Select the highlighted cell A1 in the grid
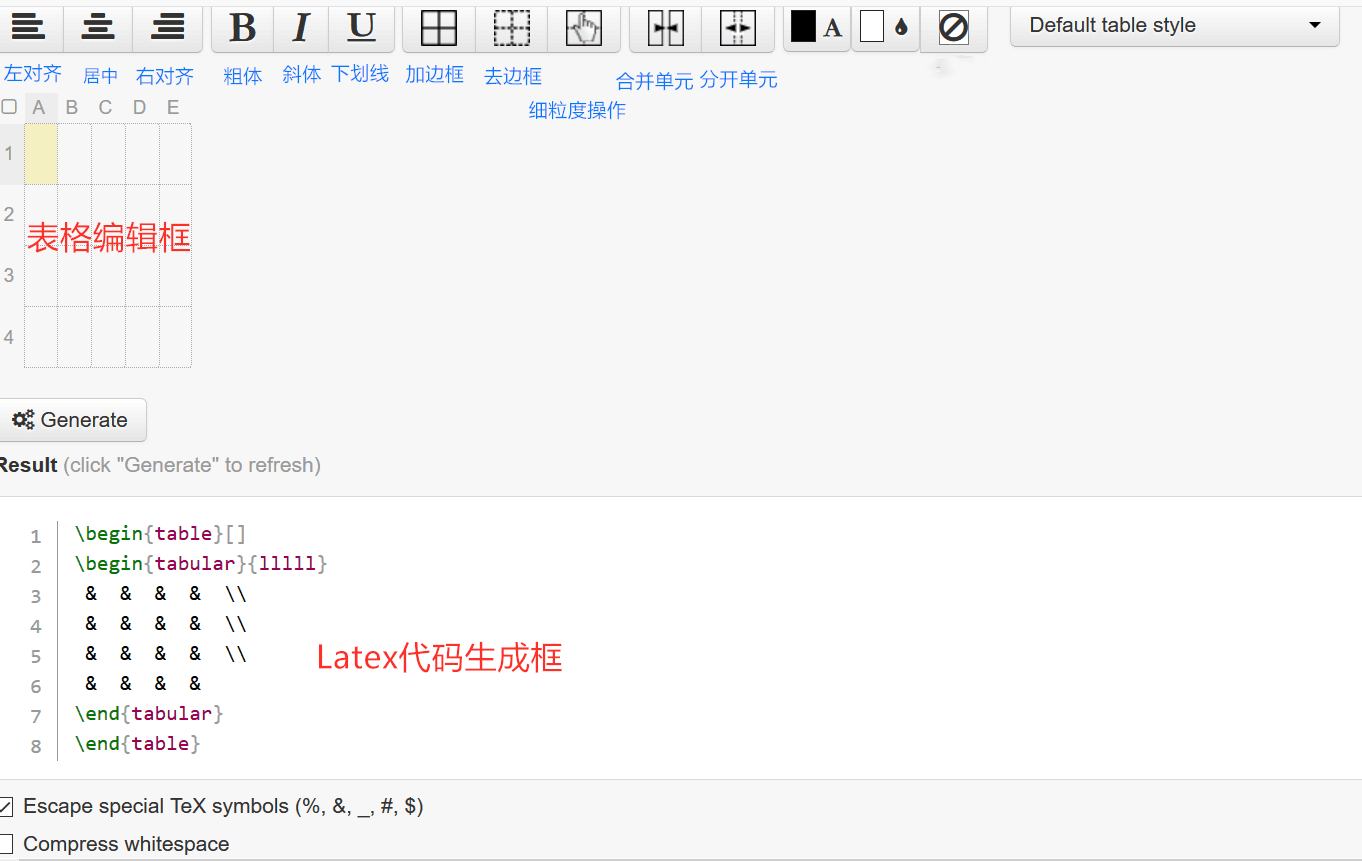 [40, 154]
